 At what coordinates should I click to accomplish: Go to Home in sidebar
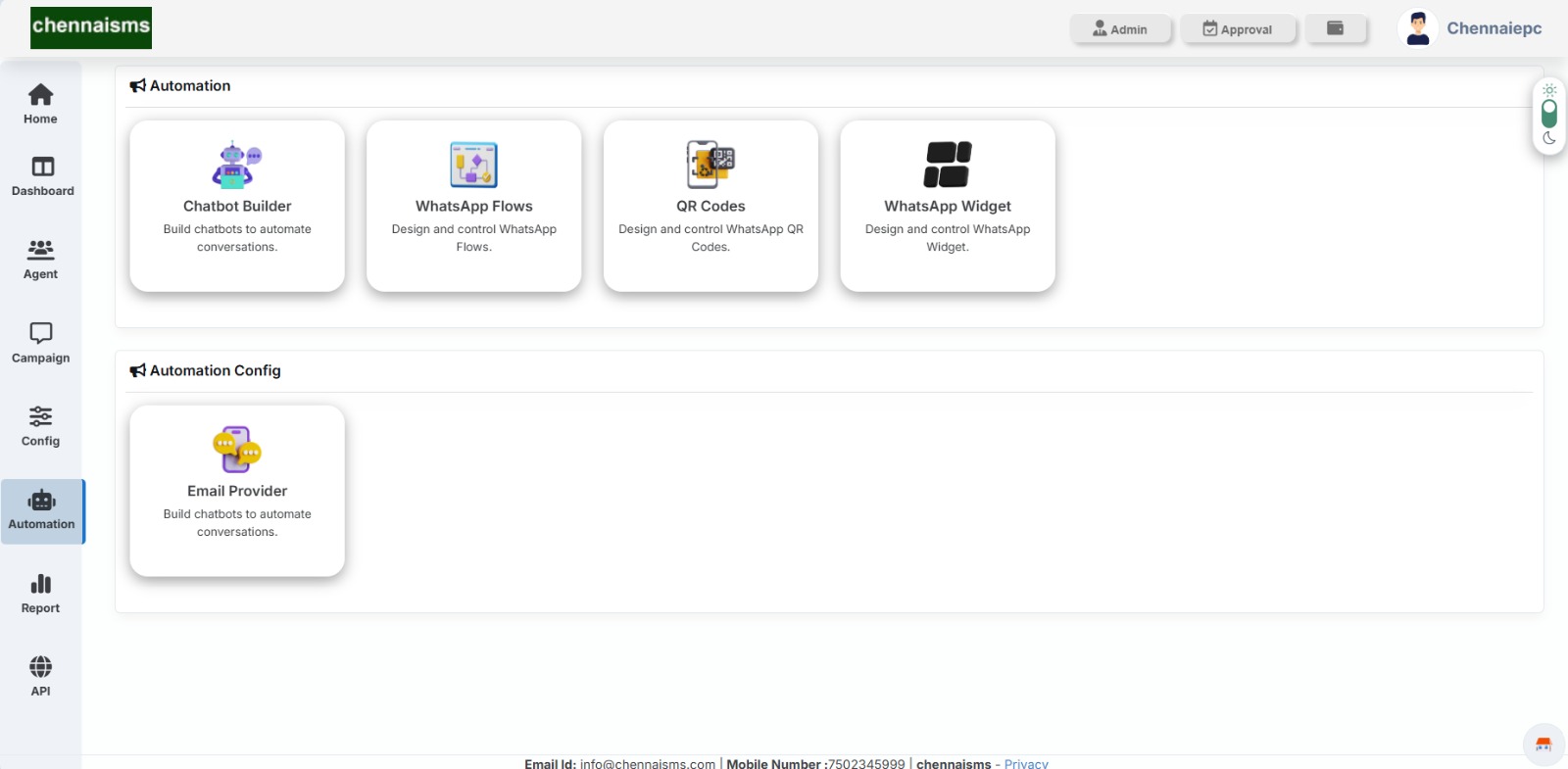[x=40, y=104]
